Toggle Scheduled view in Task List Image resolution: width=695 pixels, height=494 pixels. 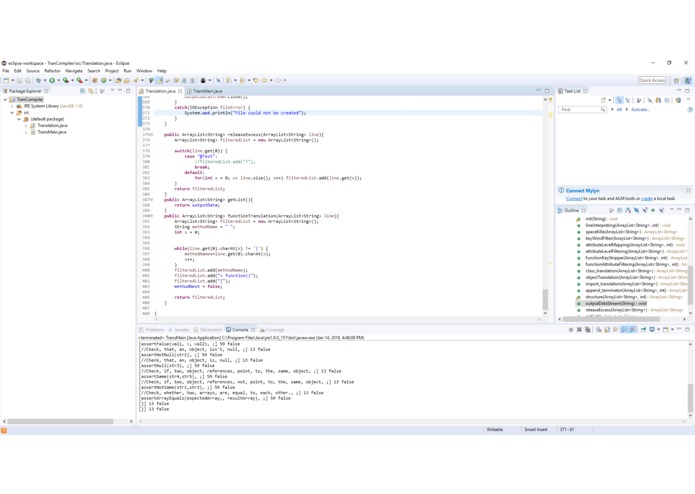pos(628,100)
